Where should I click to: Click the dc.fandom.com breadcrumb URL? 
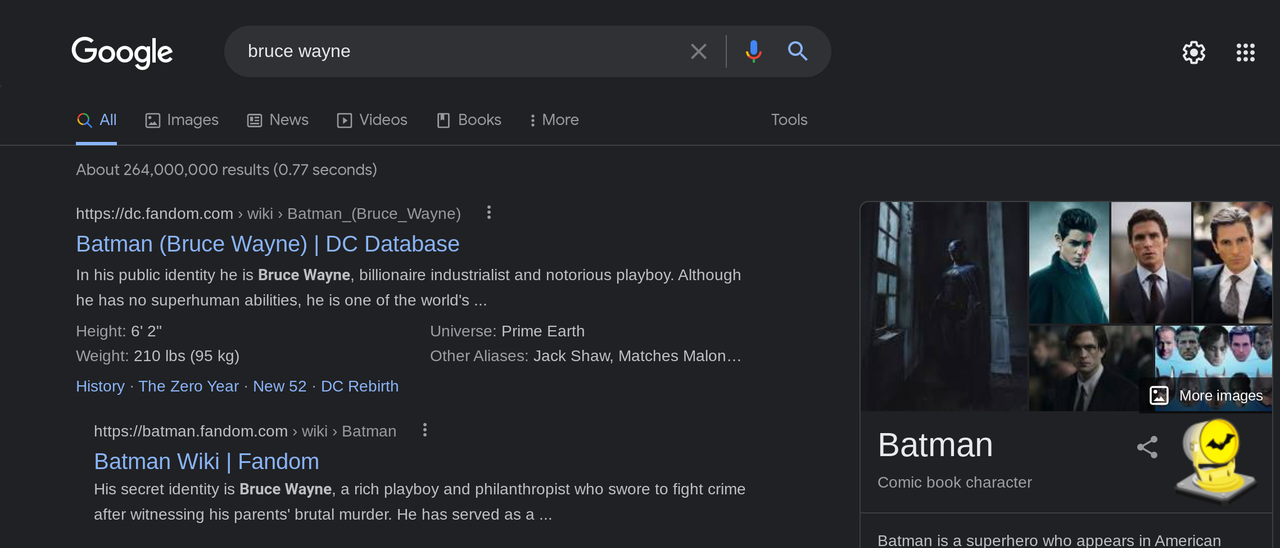pos(268,213)
